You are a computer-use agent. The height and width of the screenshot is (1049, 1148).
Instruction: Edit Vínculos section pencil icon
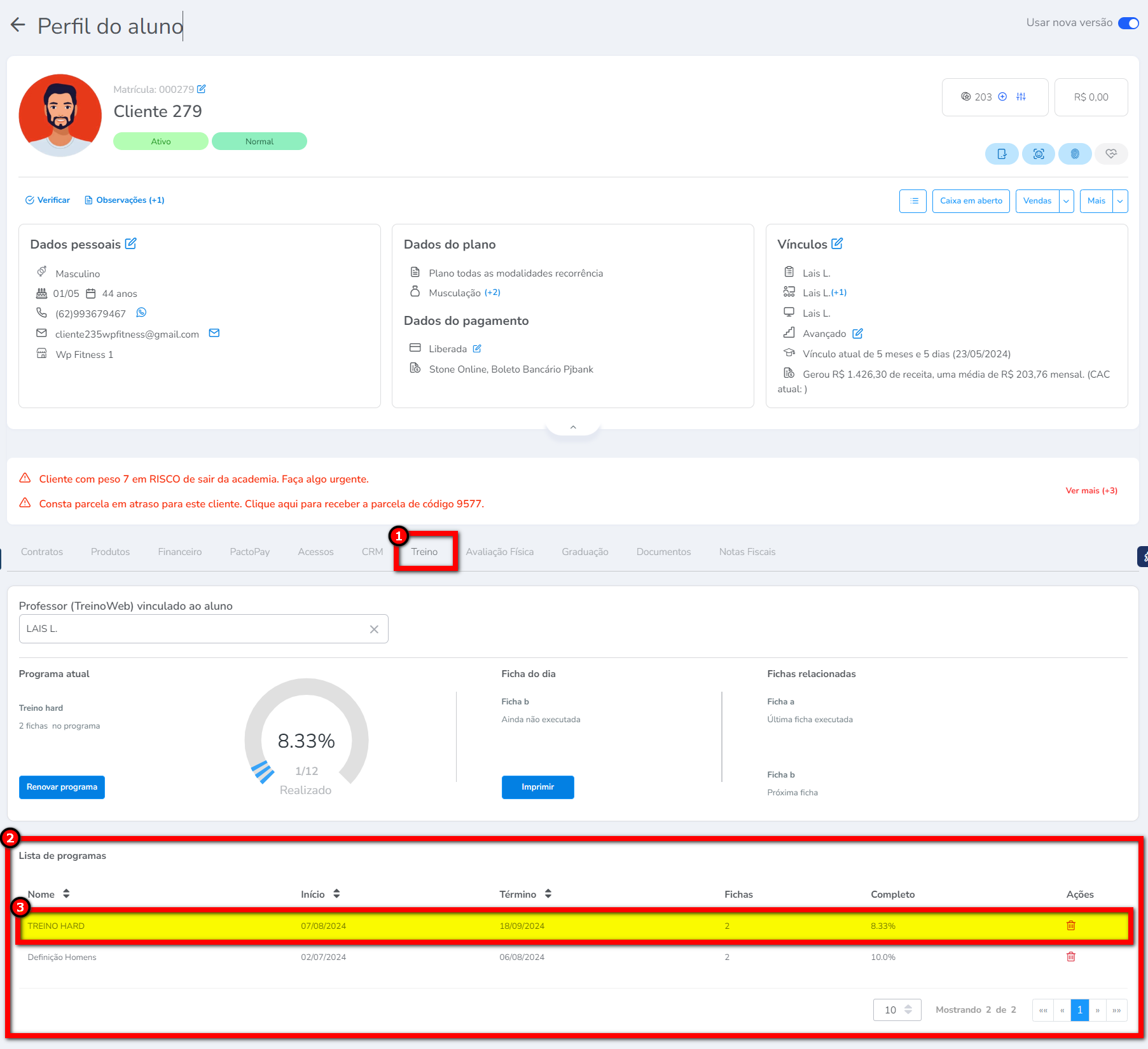click(x=837, y=243)
